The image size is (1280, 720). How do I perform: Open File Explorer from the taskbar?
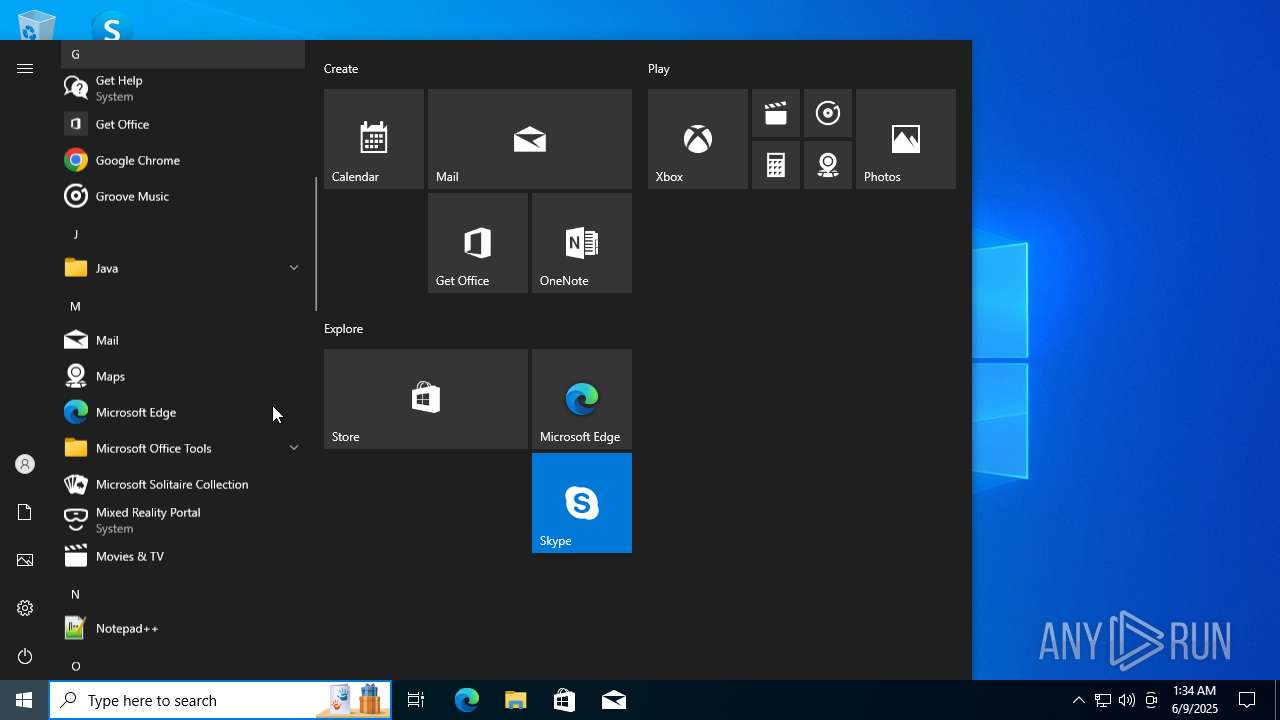coord(516,700)
